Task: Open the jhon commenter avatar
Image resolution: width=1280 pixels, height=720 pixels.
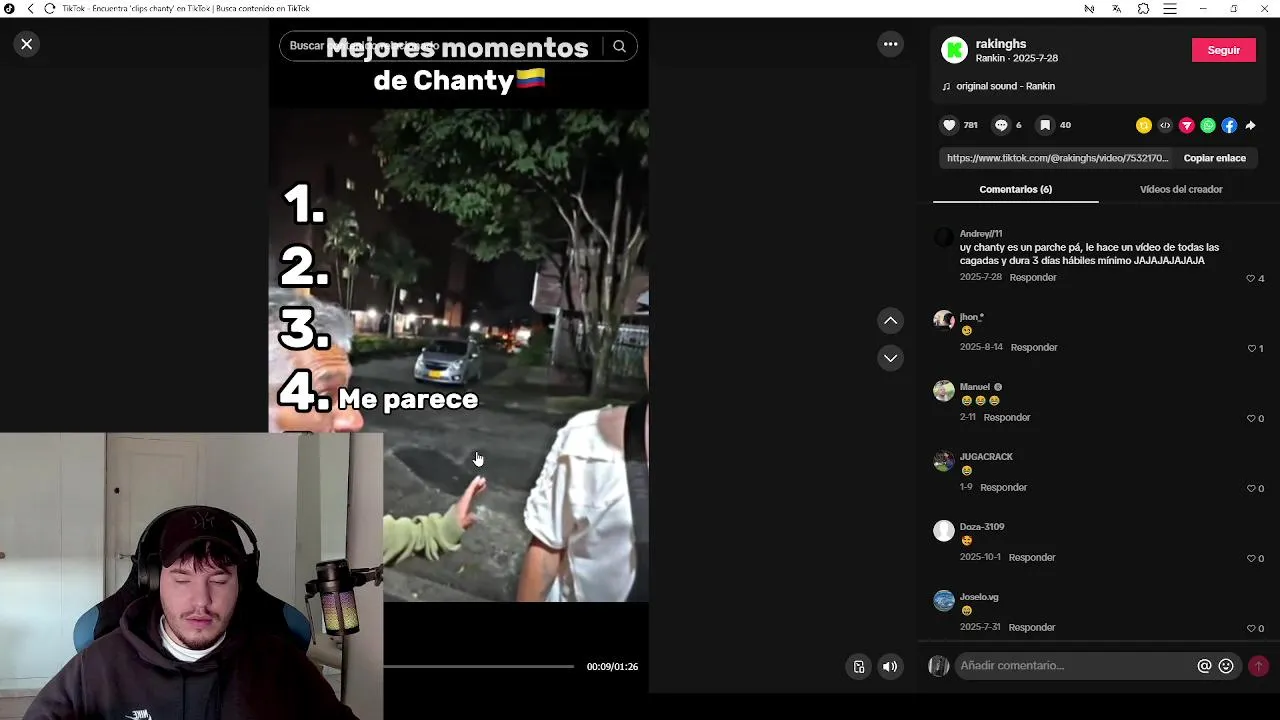Action: pyautogui.click(x=944, y=320)
